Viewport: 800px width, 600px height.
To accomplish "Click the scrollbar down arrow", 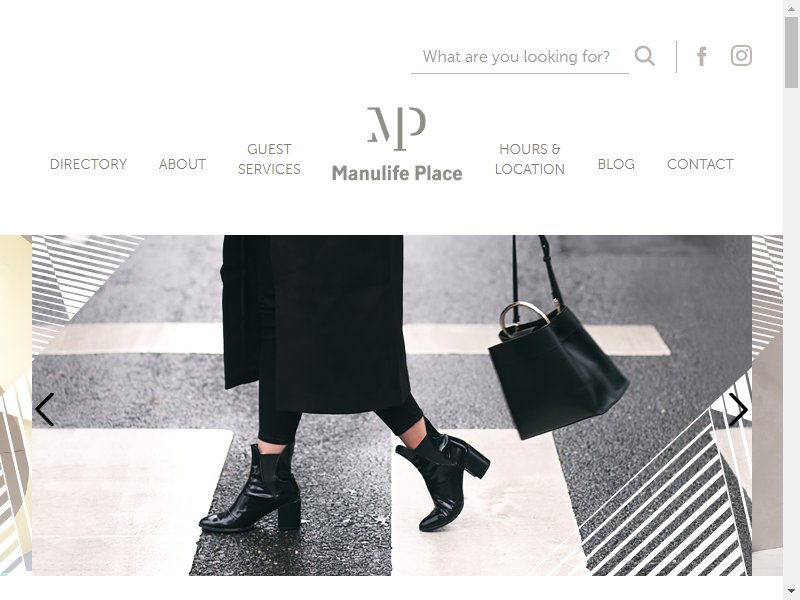I will pyautogui.click(x=791, y=592).
